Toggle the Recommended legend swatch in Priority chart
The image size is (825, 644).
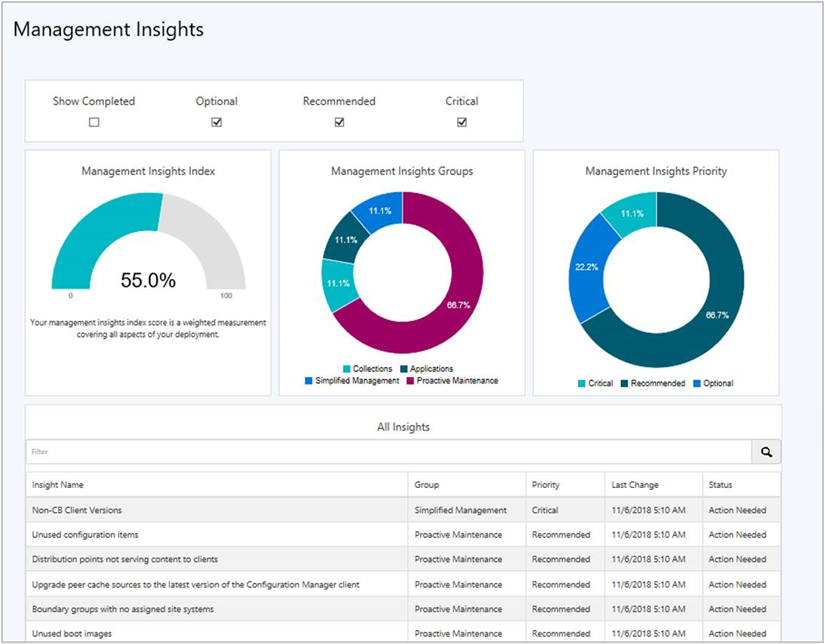tap(624, 384)
